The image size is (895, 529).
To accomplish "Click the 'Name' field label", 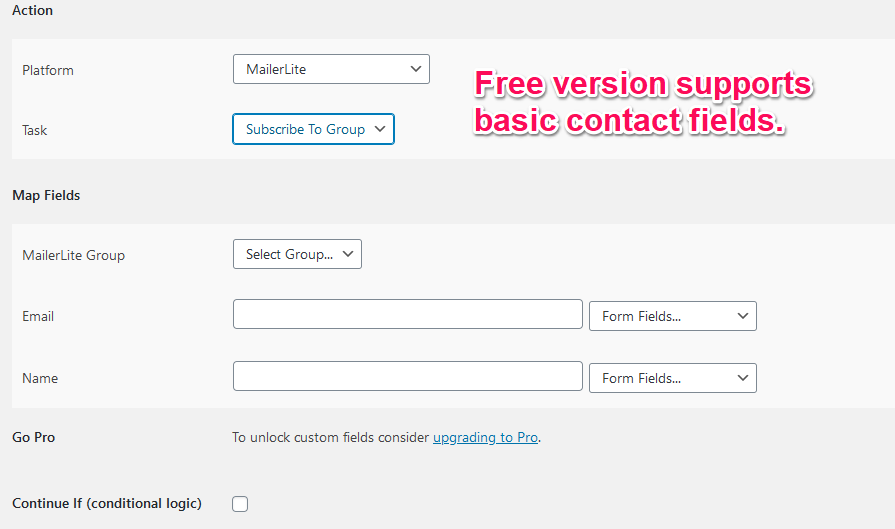I will tap(40, 378).
